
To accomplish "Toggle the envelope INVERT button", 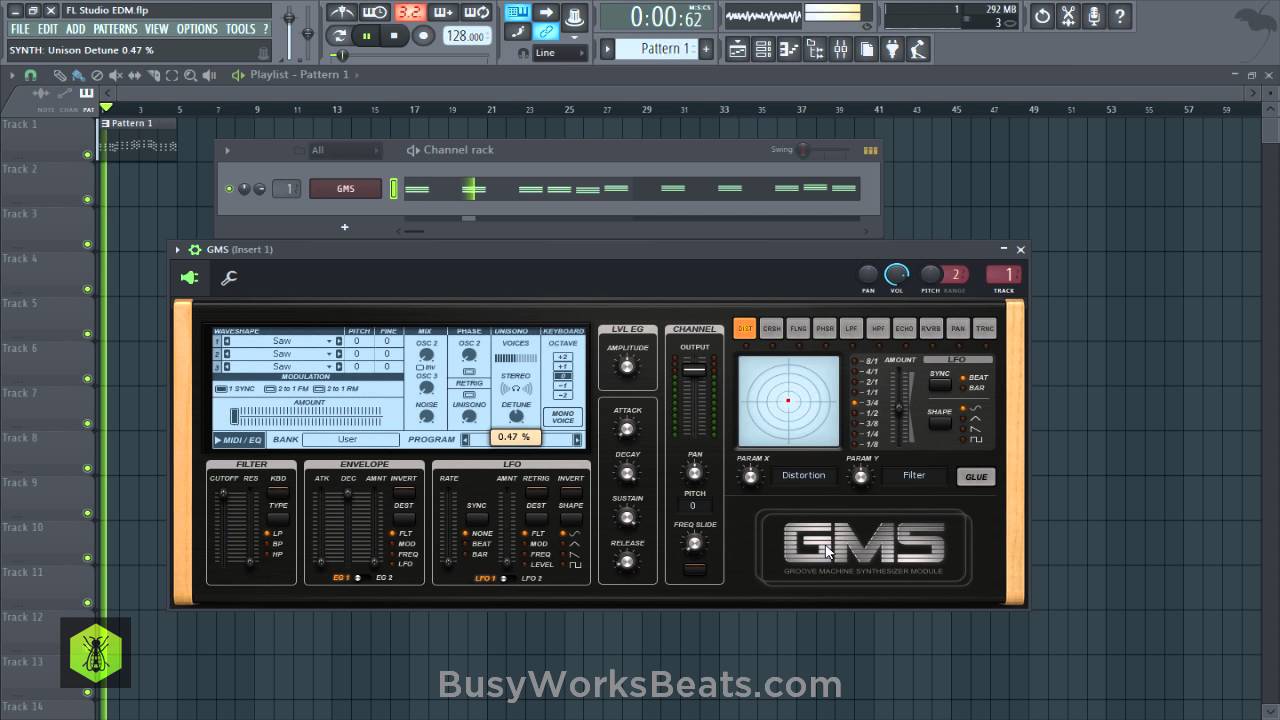I will pos(404,492).
